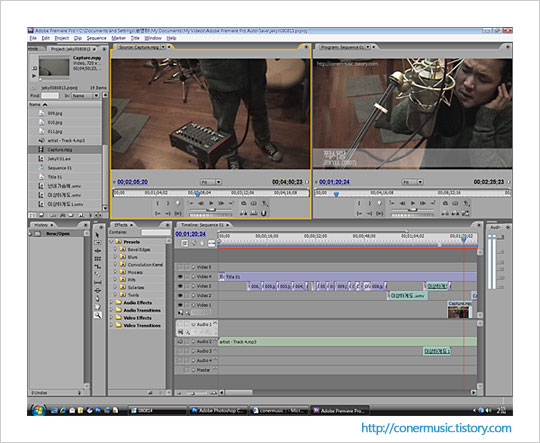This screenshot has width=540, height=443.
Task: Expand the Video 3 track triangle
Action: (x=193, y=286)
